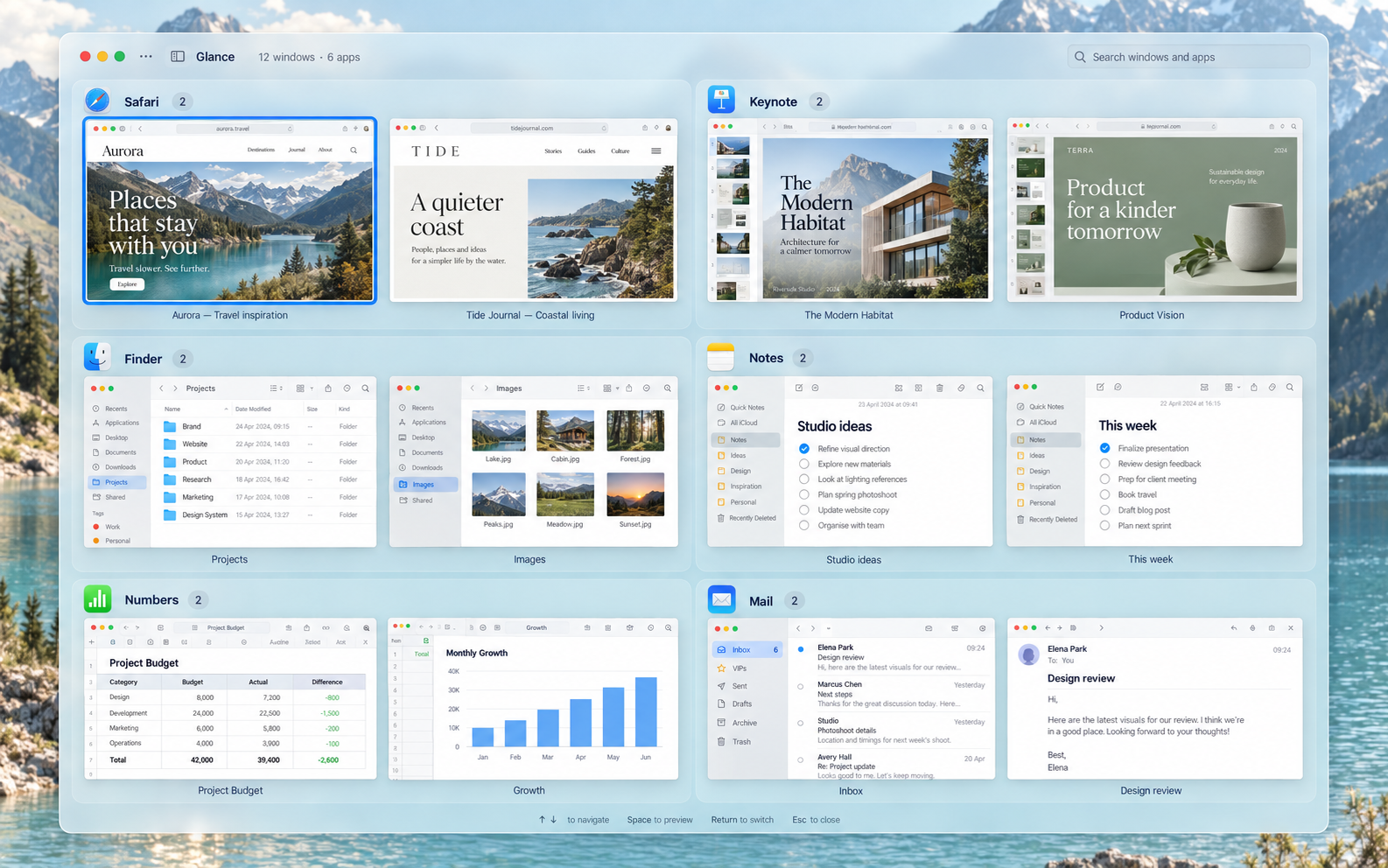
Task: Uncheck Refine visual direction item
Action: 803,448
